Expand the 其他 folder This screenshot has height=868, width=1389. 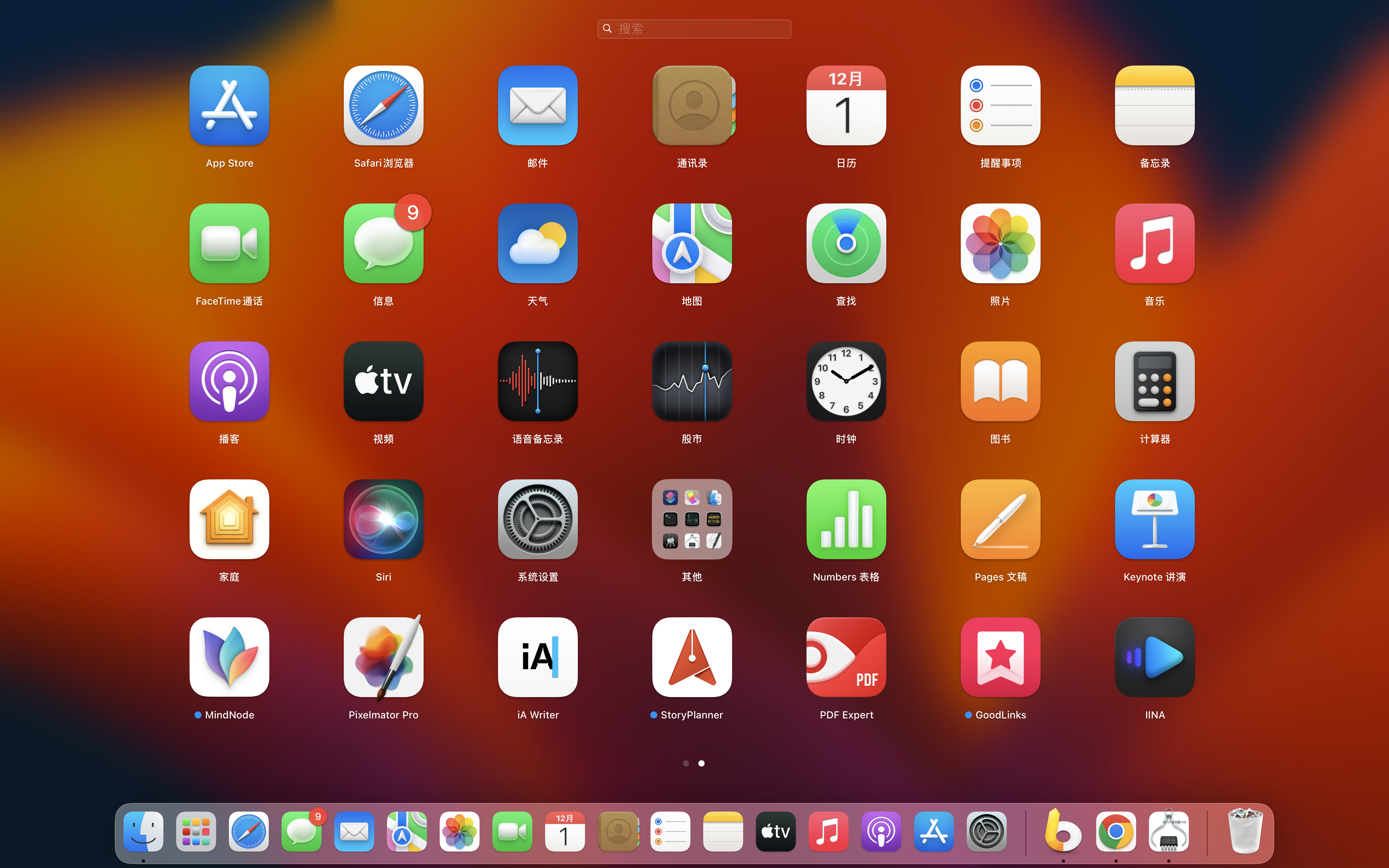click(x=692, y=520)
